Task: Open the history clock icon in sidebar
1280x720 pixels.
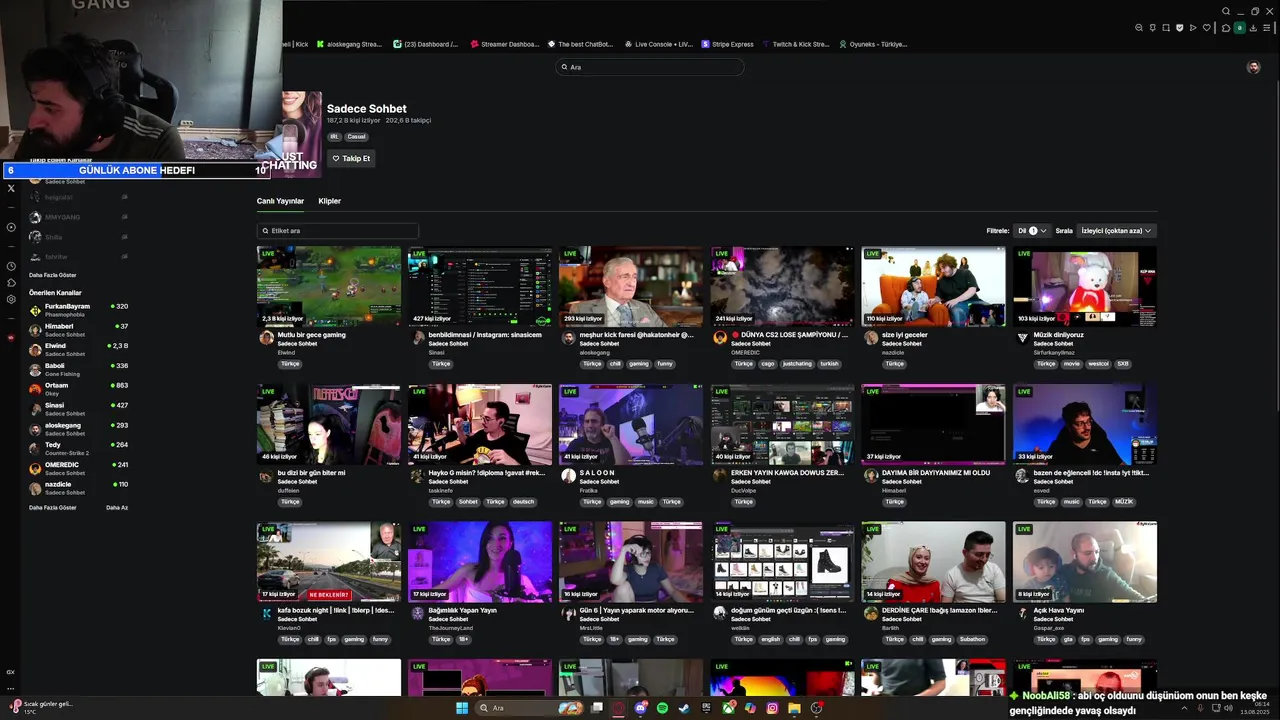Action: [x=11, y=266]
